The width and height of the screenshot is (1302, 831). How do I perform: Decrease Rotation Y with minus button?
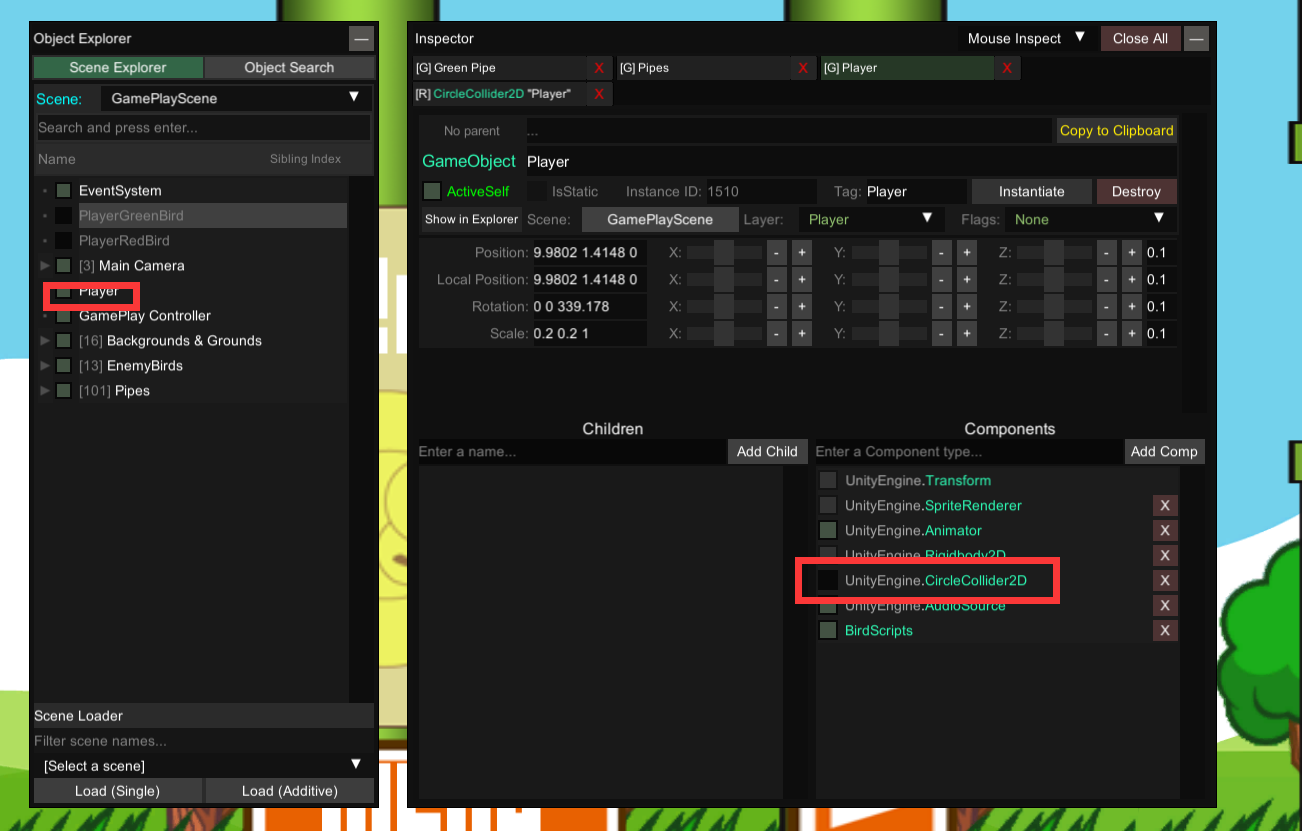(942, 307)
